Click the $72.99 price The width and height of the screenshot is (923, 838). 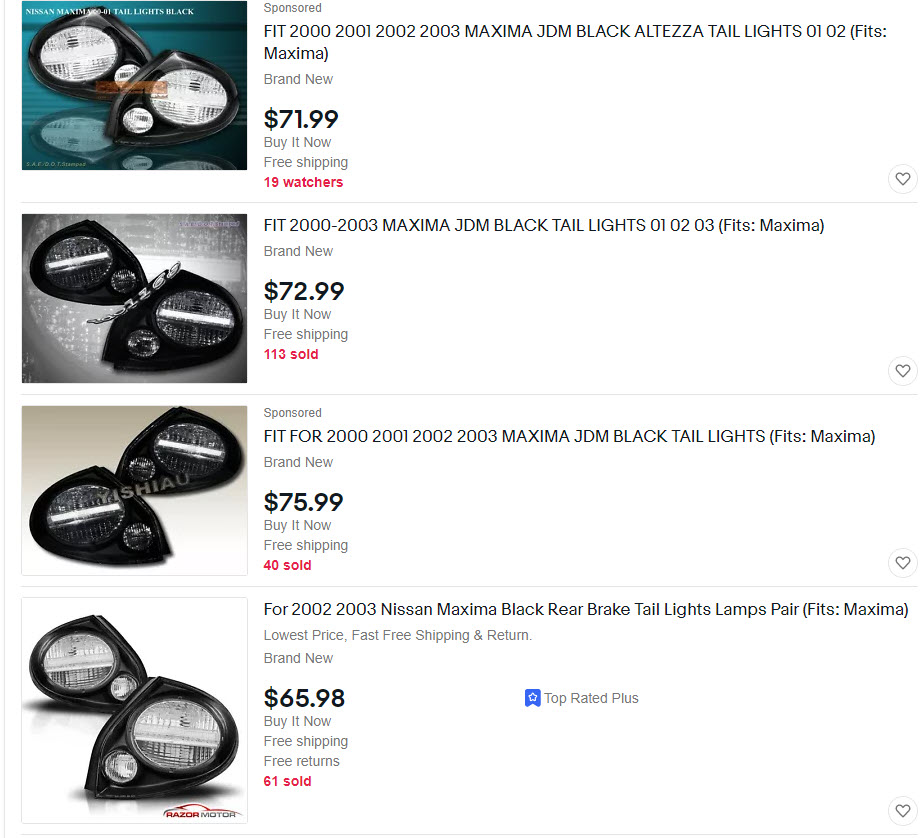303,292
